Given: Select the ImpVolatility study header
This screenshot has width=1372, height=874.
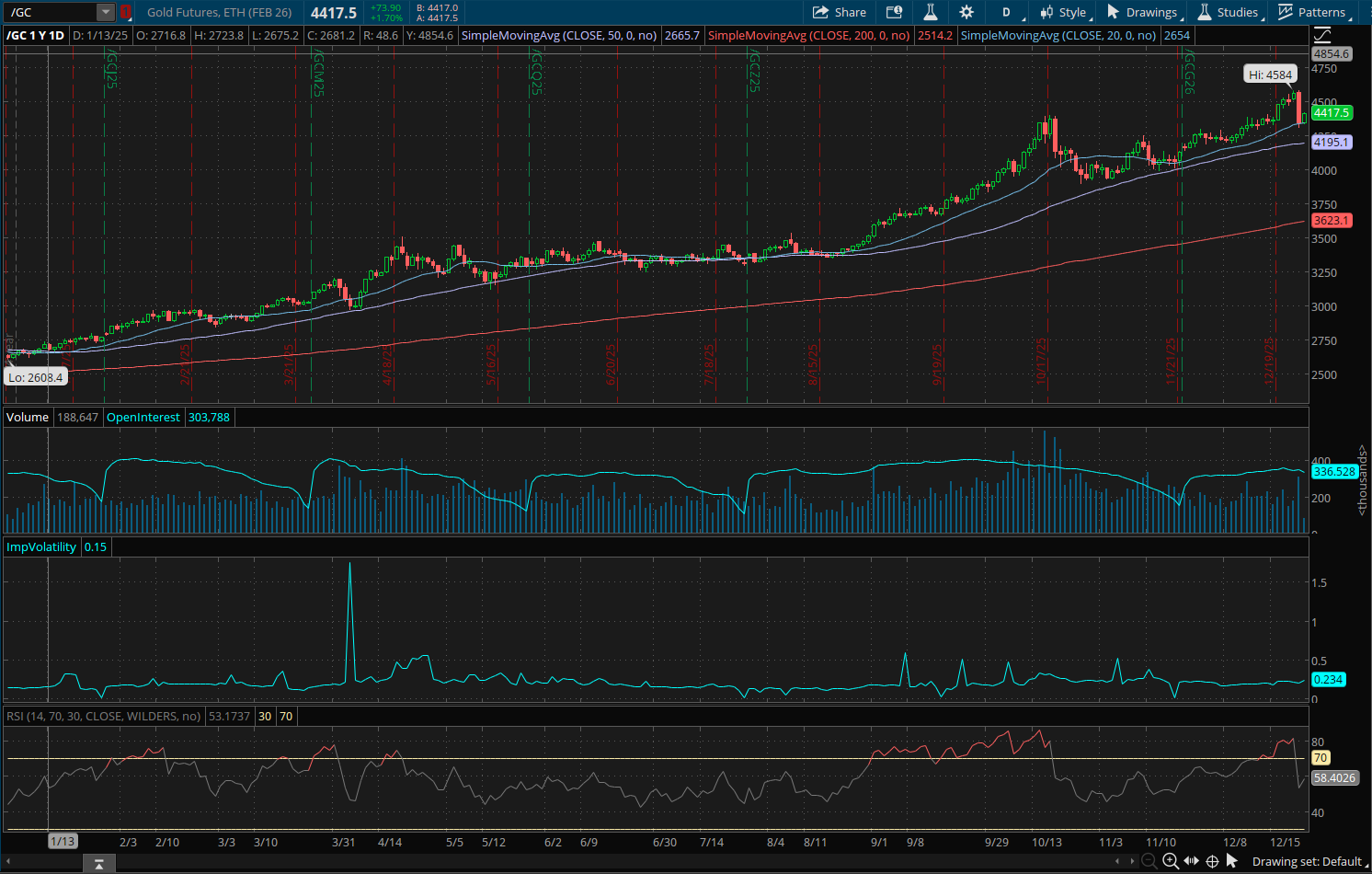Looking at the screenshot, I should [40, 546].
